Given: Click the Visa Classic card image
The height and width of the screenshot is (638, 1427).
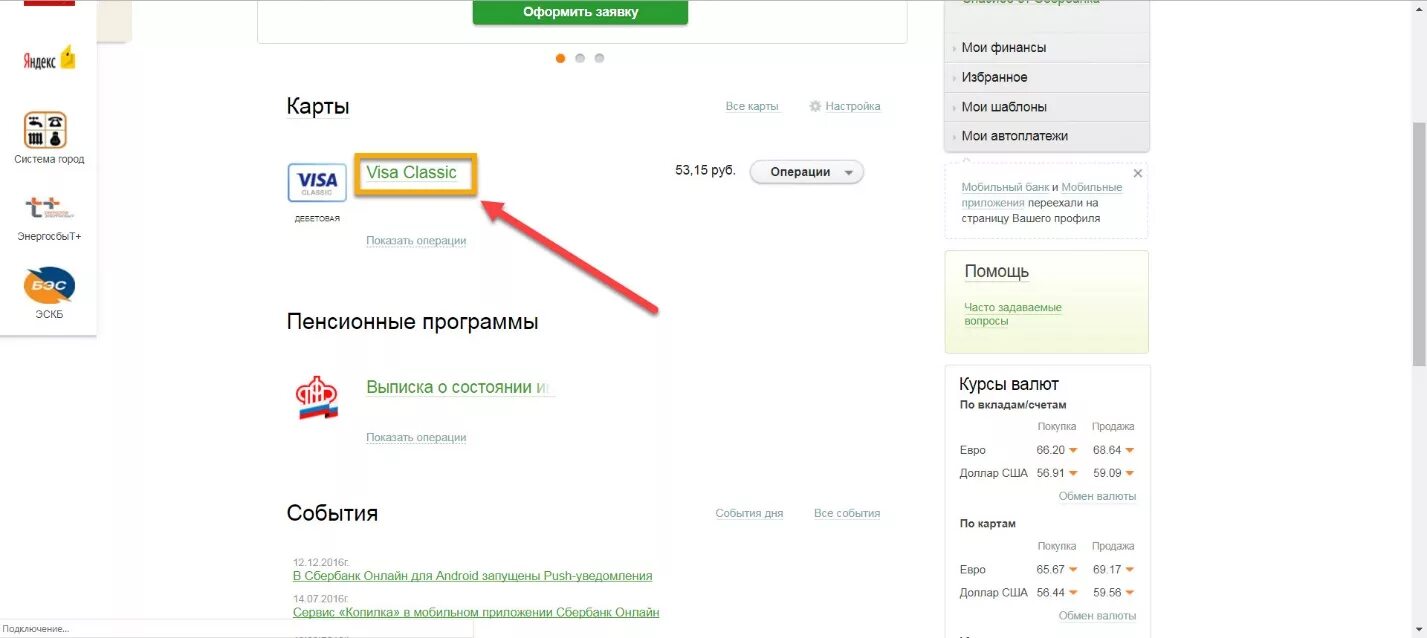Looking at the screenshot, I should point(317,183).
